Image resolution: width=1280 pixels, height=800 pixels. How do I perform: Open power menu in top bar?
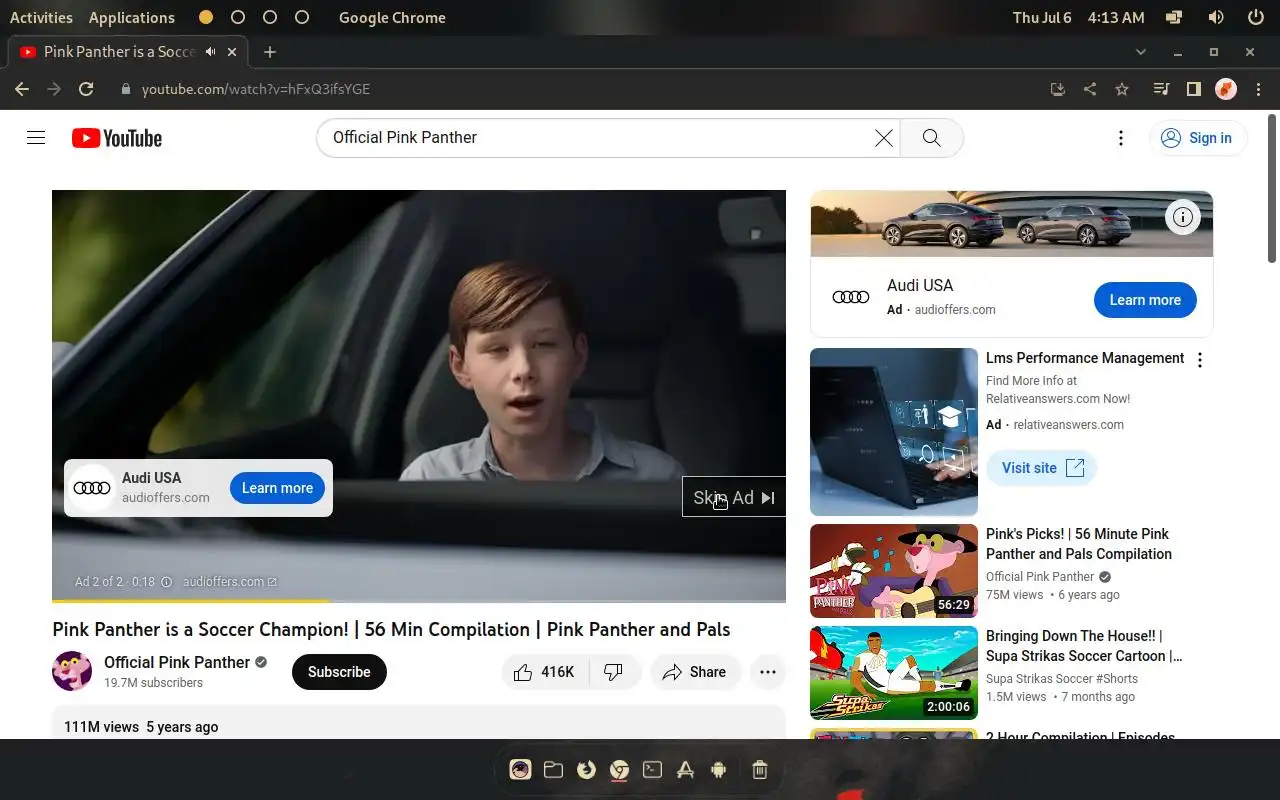(x=1255, y=17)
